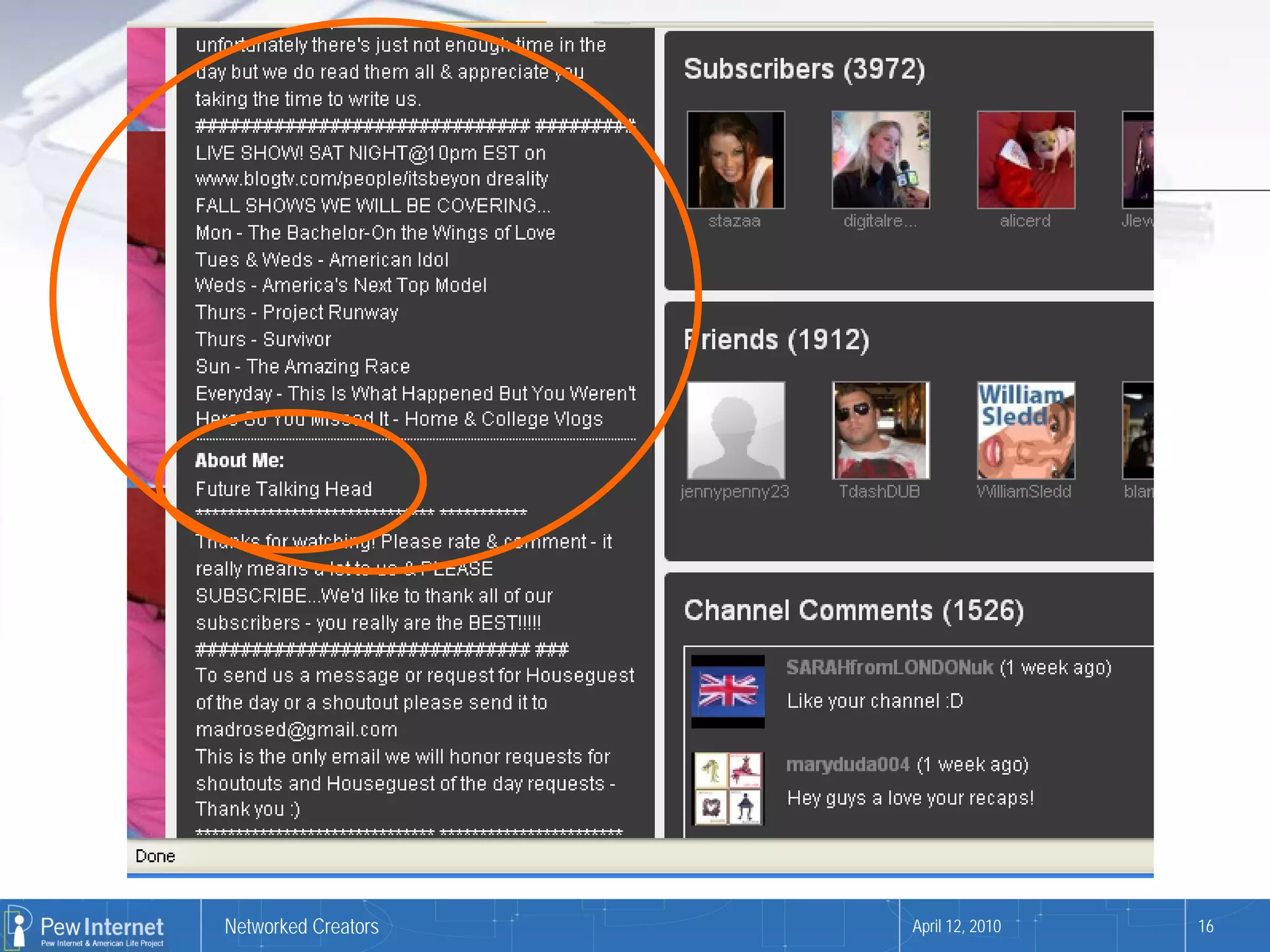
Task: Open digitalre... subscriber avatar
Action: (880, 160)
